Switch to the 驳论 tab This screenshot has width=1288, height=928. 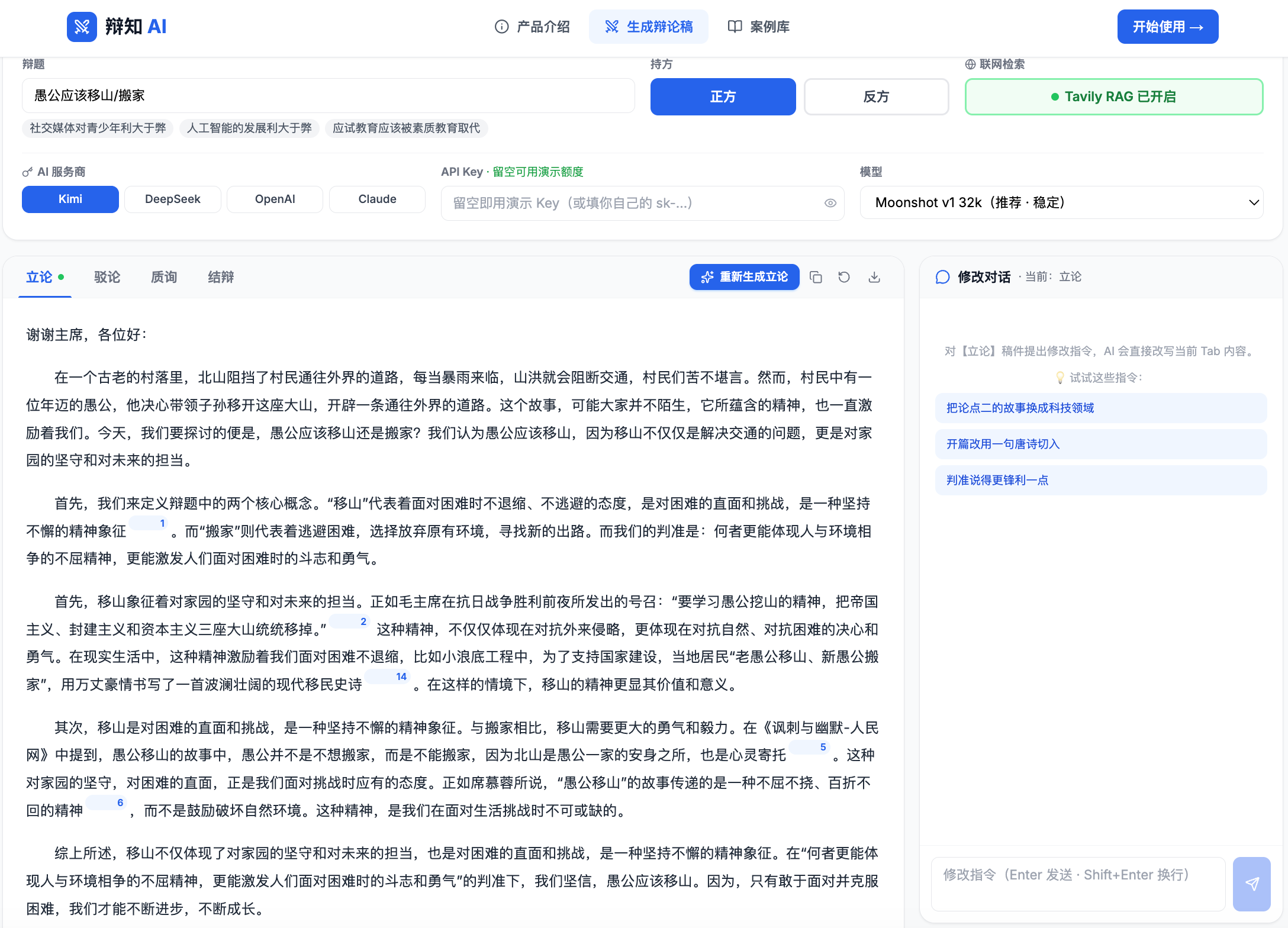(107, 276)
